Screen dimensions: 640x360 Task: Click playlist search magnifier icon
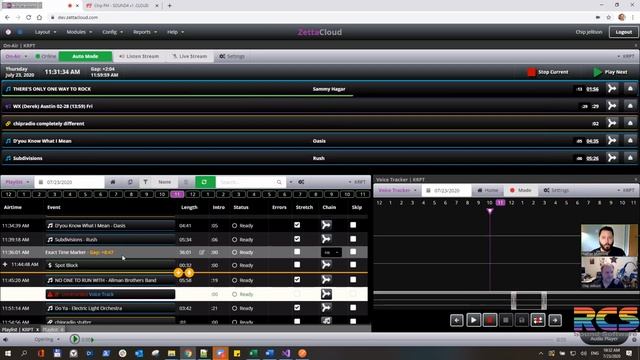(279, 182)
